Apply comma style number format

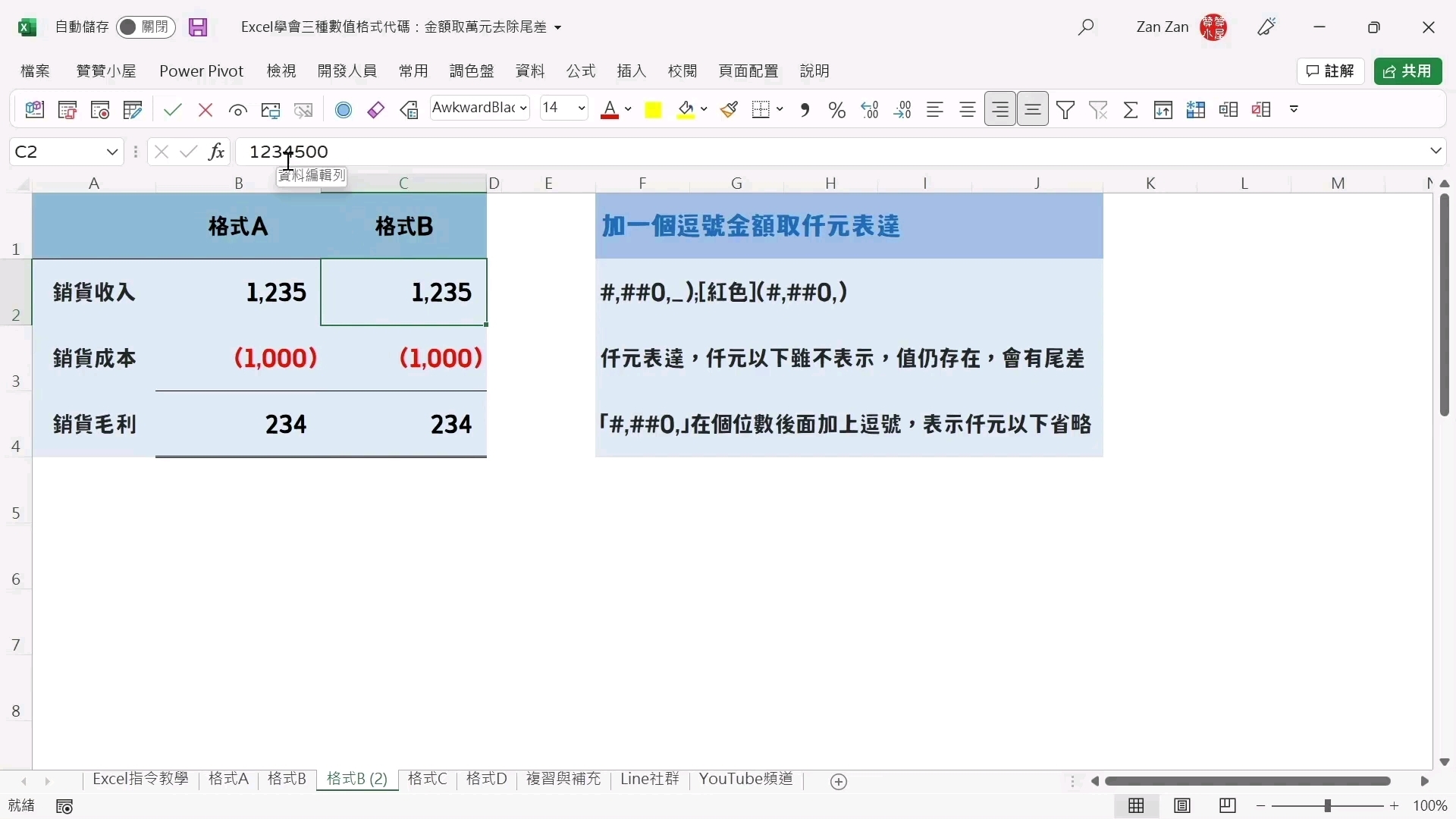coord(805,110)
